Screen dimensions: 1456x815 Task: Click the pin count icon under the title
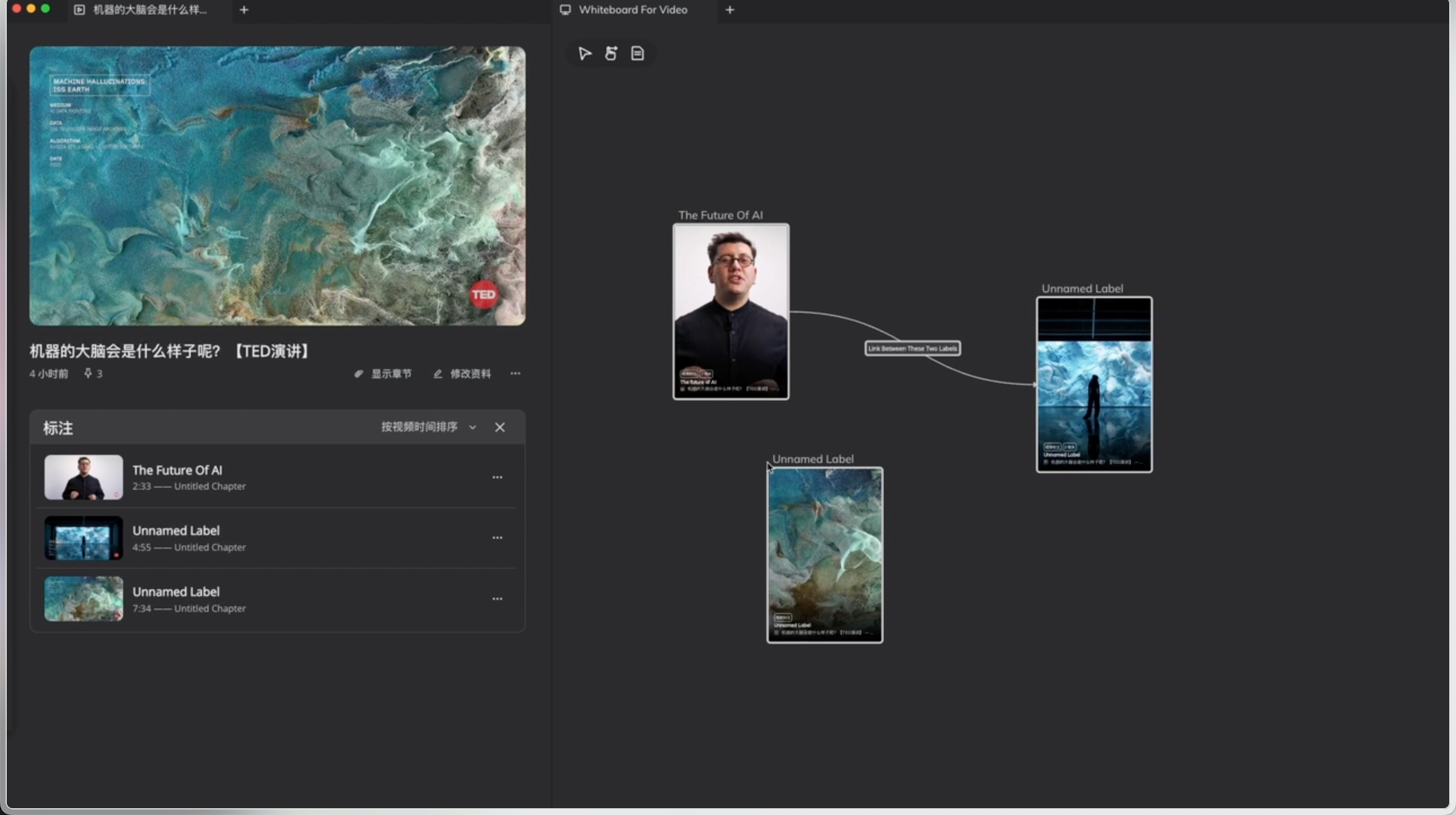coord(88,373)
